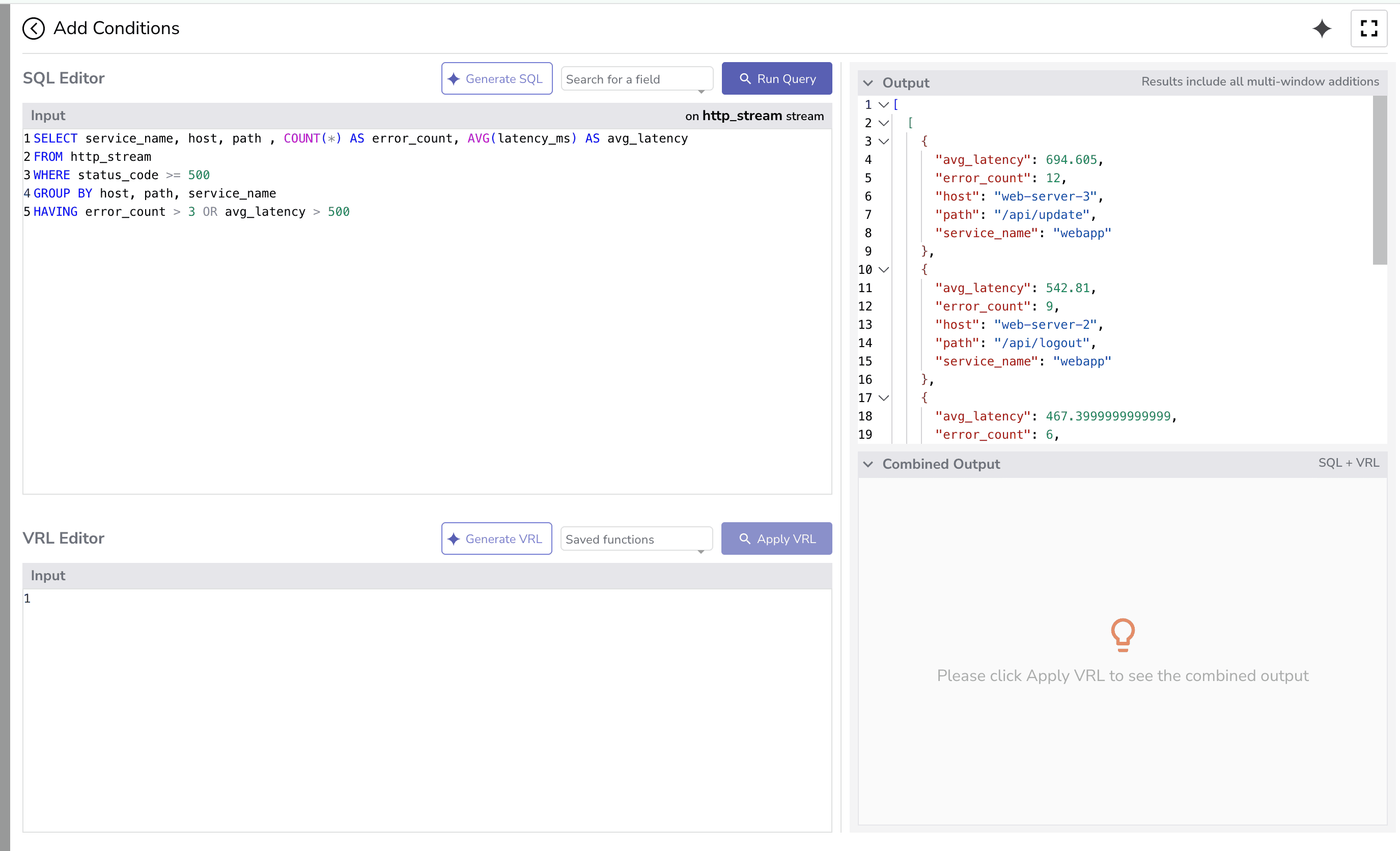
Task: Collapse the Output panel
Action: pyautogui.click(x=868, y=82)
